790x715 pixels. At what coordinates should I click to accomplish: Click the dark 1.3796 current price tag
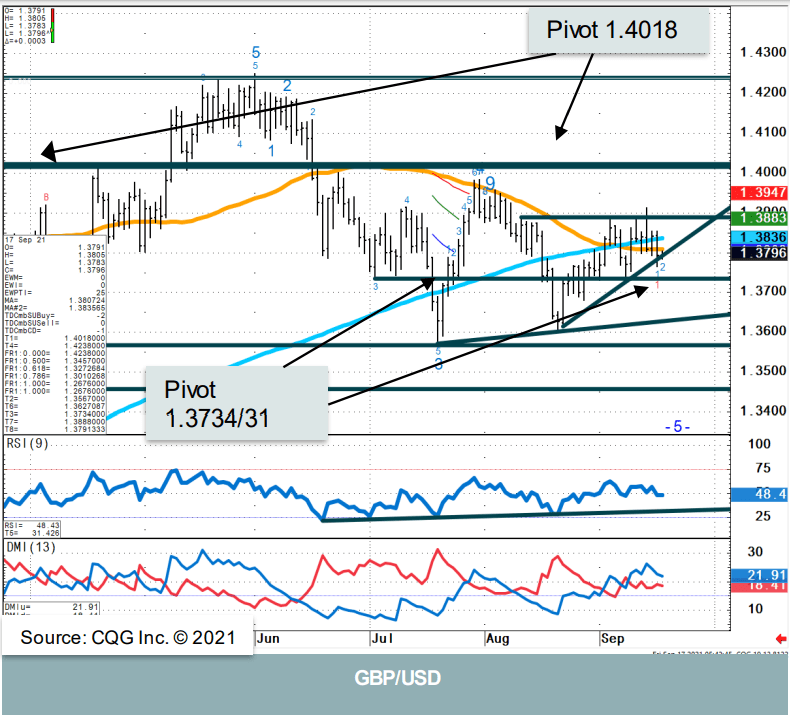click(x=760, y=254)
